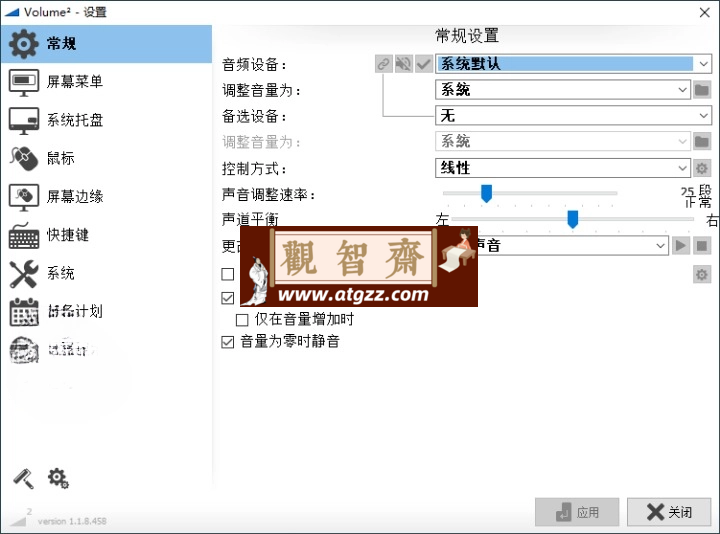Image resolution: width=720 pixels, height=534 pixels.
Task: Enable the 仅在音量增加时 checkbox
Action: (x=242, y=320)
